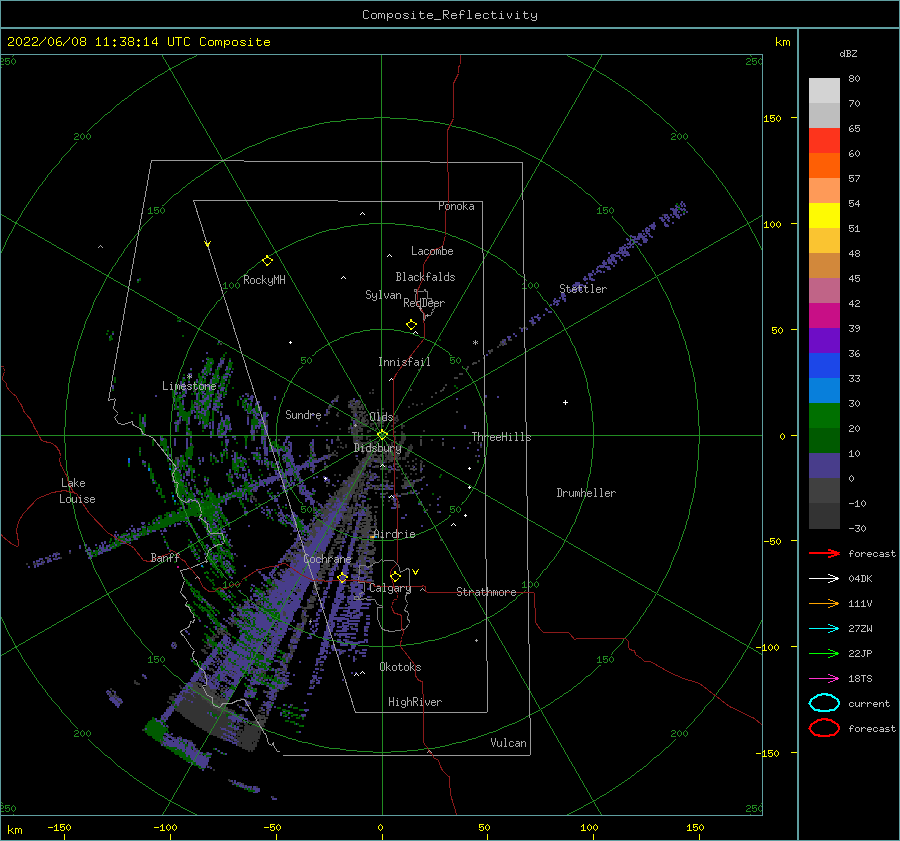The image size is (900, 841).
Task: Click the magenta 18TS arrow icon
Action: point(824,679)
